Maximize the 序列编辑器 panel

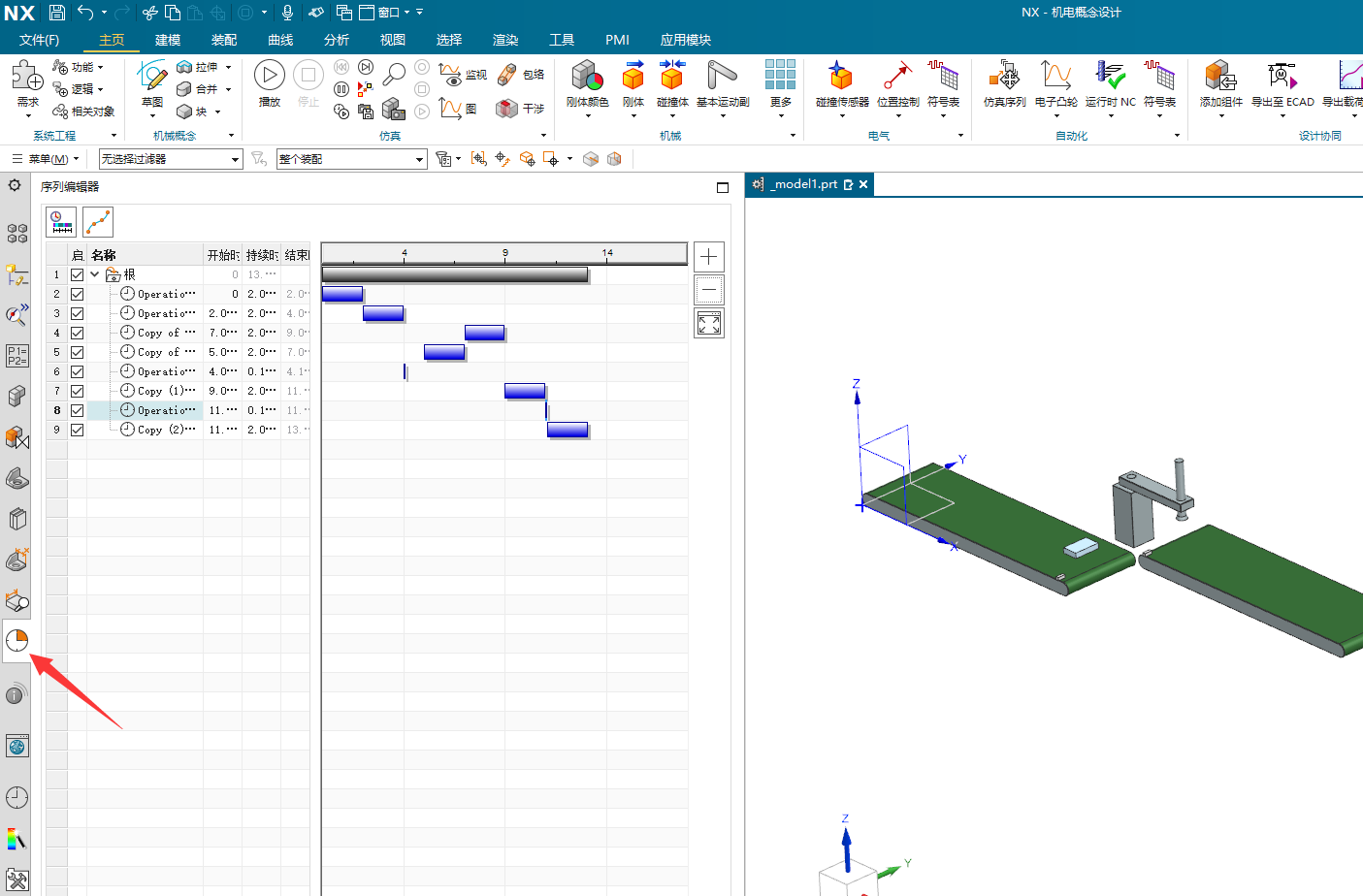[723, 187]
